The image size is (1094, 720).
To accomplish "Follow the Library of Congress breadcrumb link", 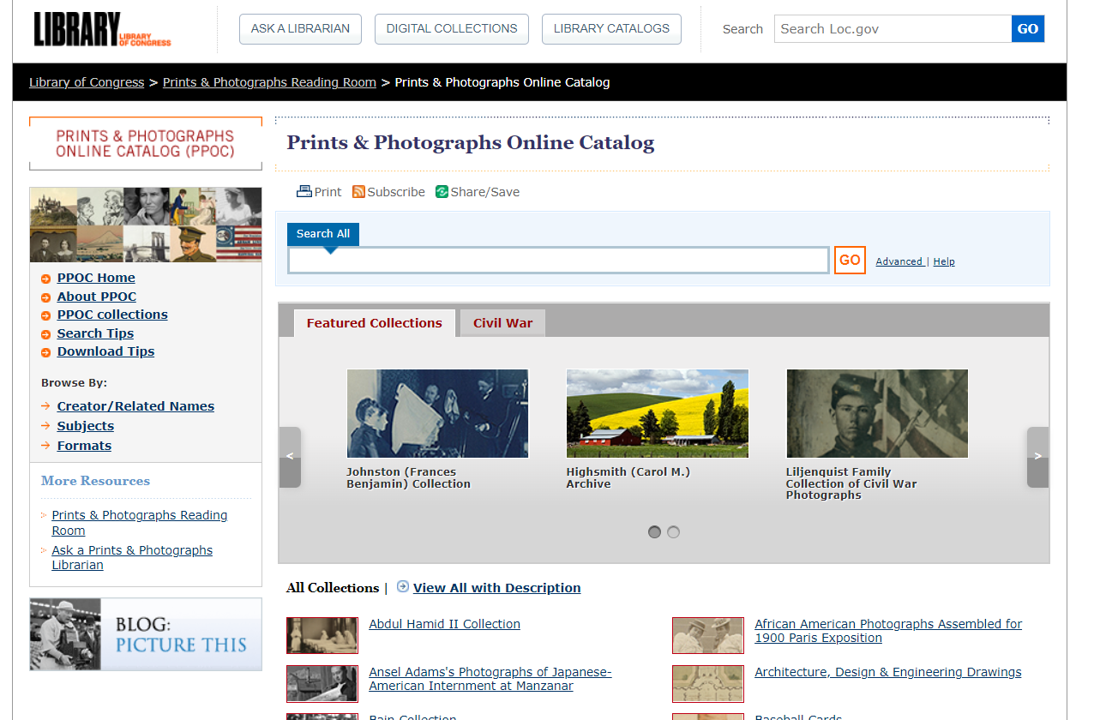I will (87, 82).
